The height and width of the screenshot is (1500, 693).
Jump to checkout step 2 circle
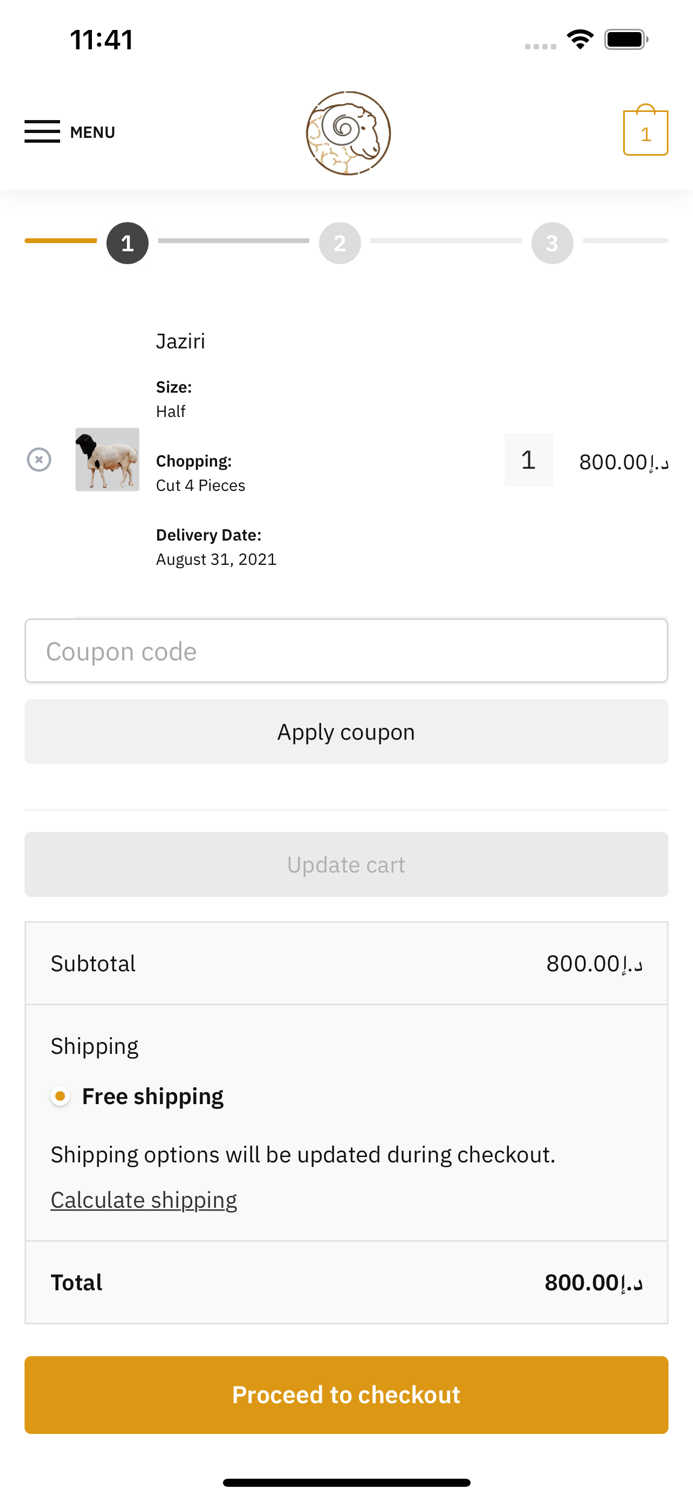tap(340, 243)
